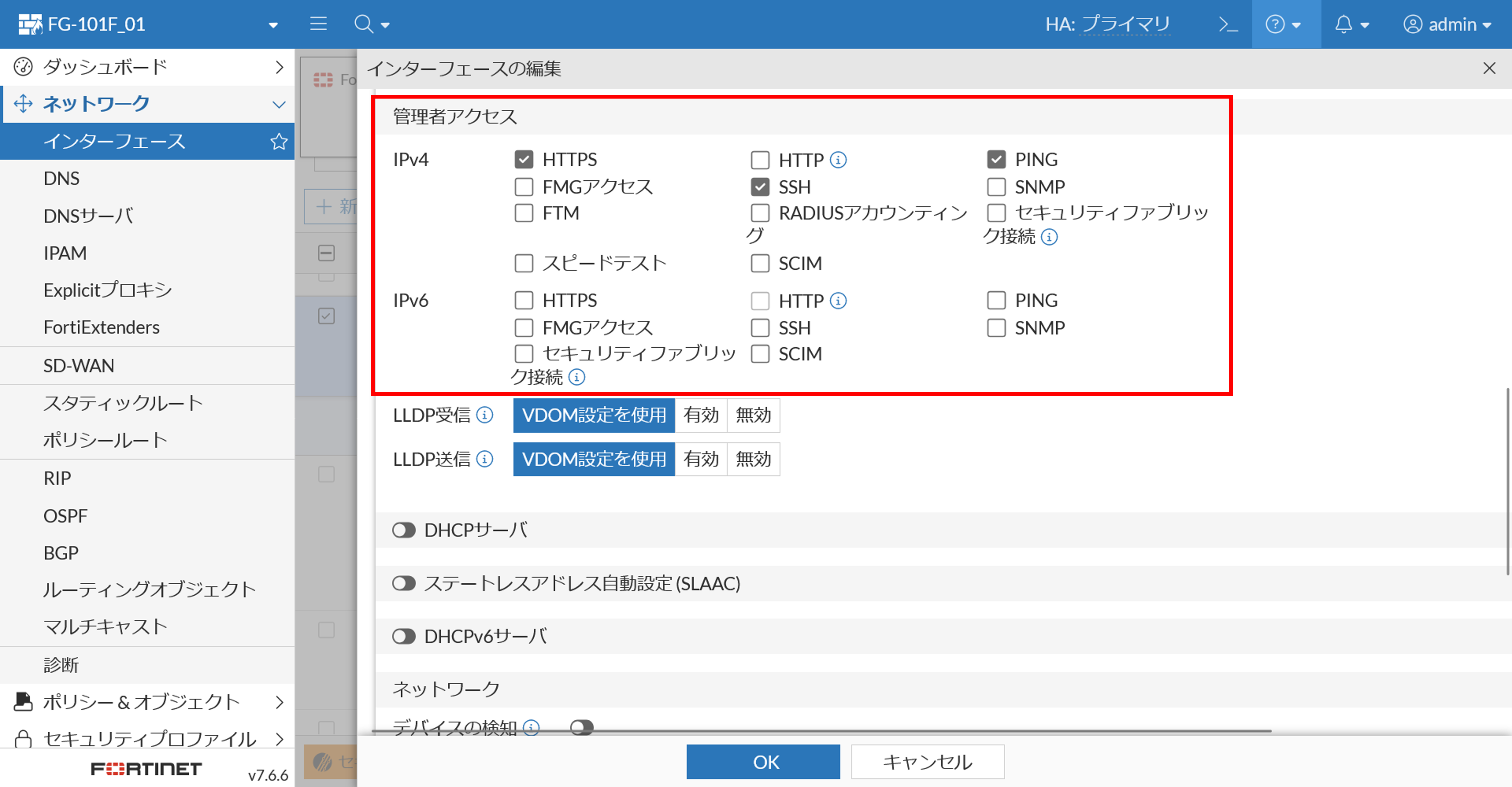Click the notification bell icon
The image size is (1512, 787).
pyautogui.click(x=1344, y=25)
